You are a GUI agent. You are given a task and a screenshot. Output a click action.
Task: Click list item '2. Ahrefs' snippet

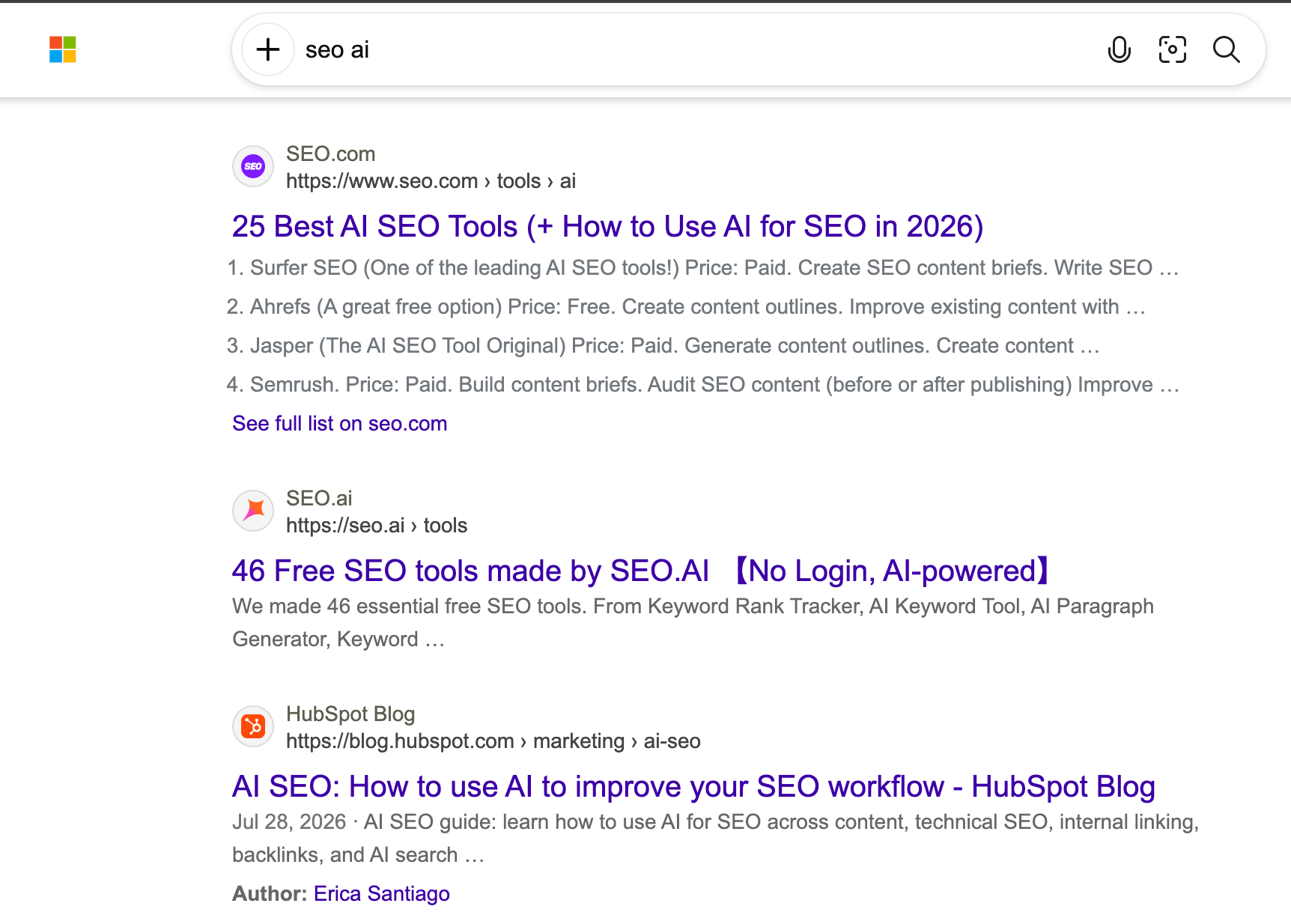686,306
